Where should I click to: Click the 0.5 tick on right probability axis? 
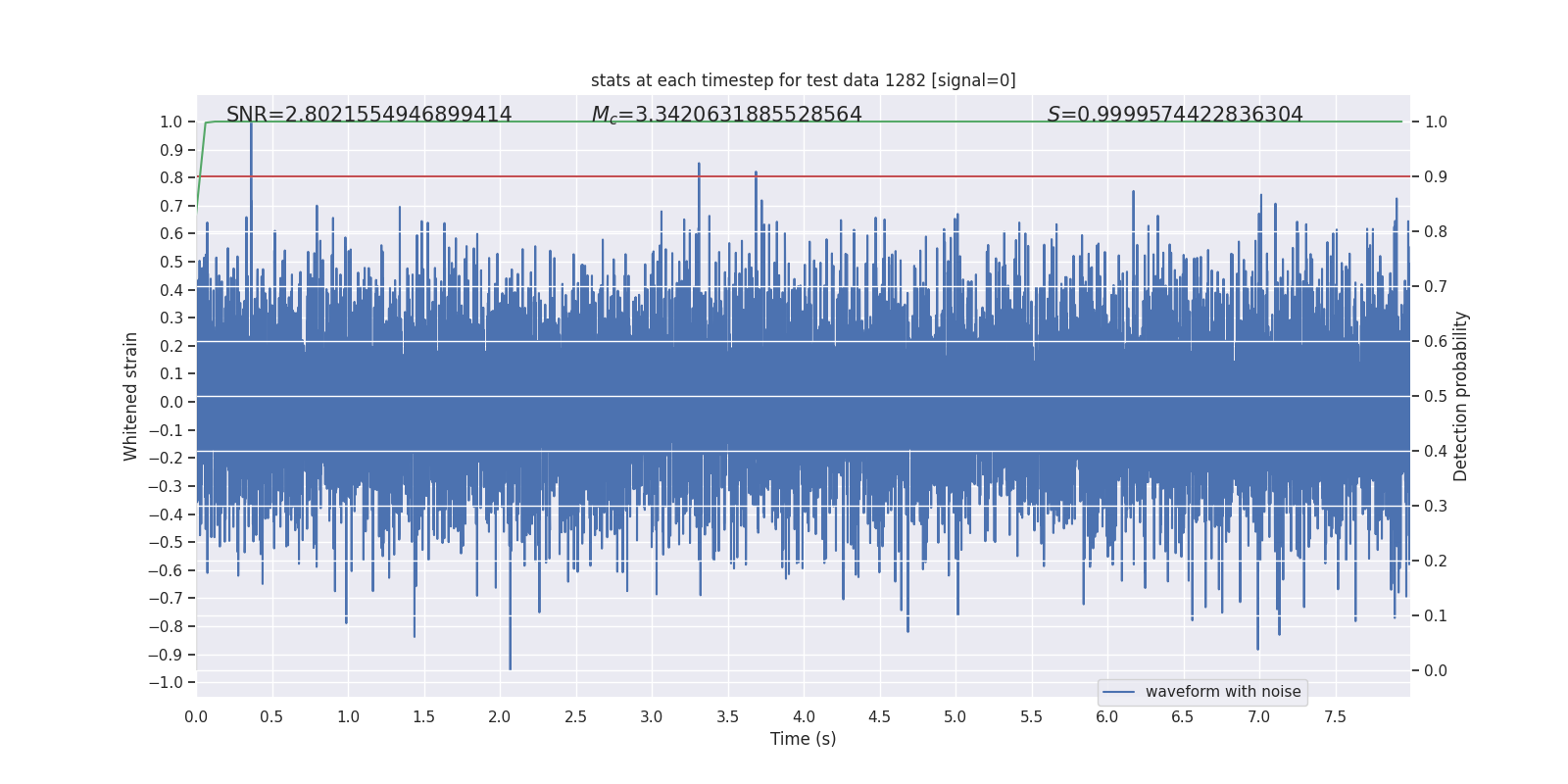point(1436,396)
